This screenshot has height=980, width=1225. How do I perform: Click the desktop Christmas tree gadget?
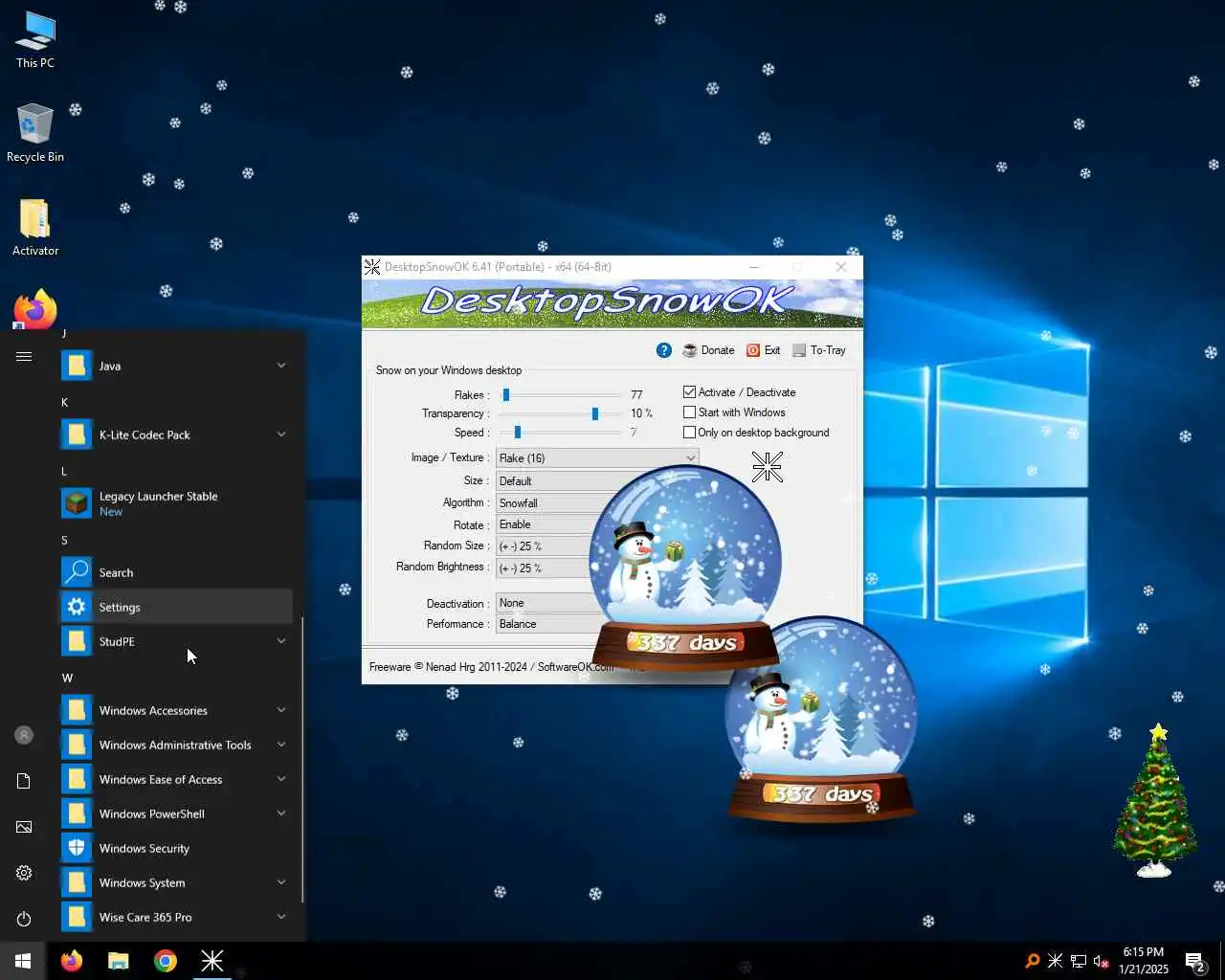tap(1155, 801)
